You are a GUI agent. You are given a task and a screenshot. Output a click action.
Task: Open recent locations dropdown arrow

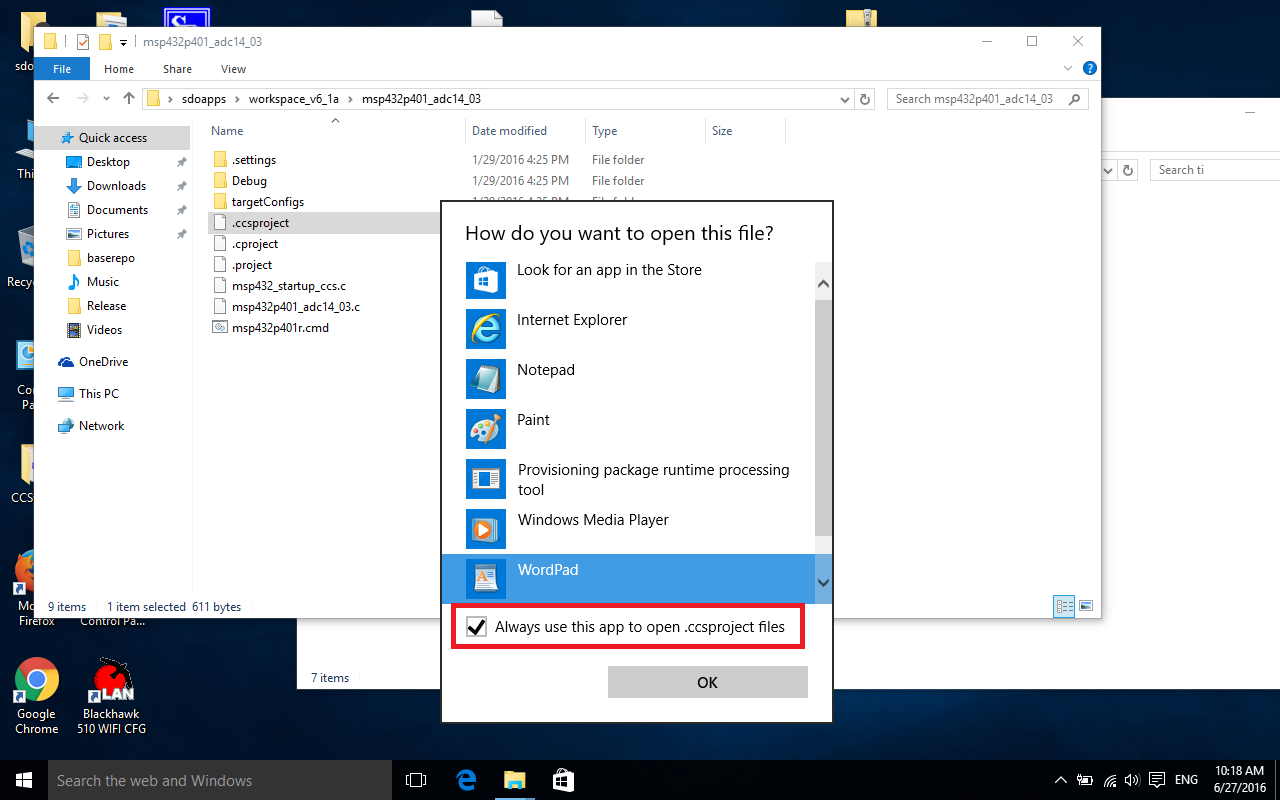108,99
